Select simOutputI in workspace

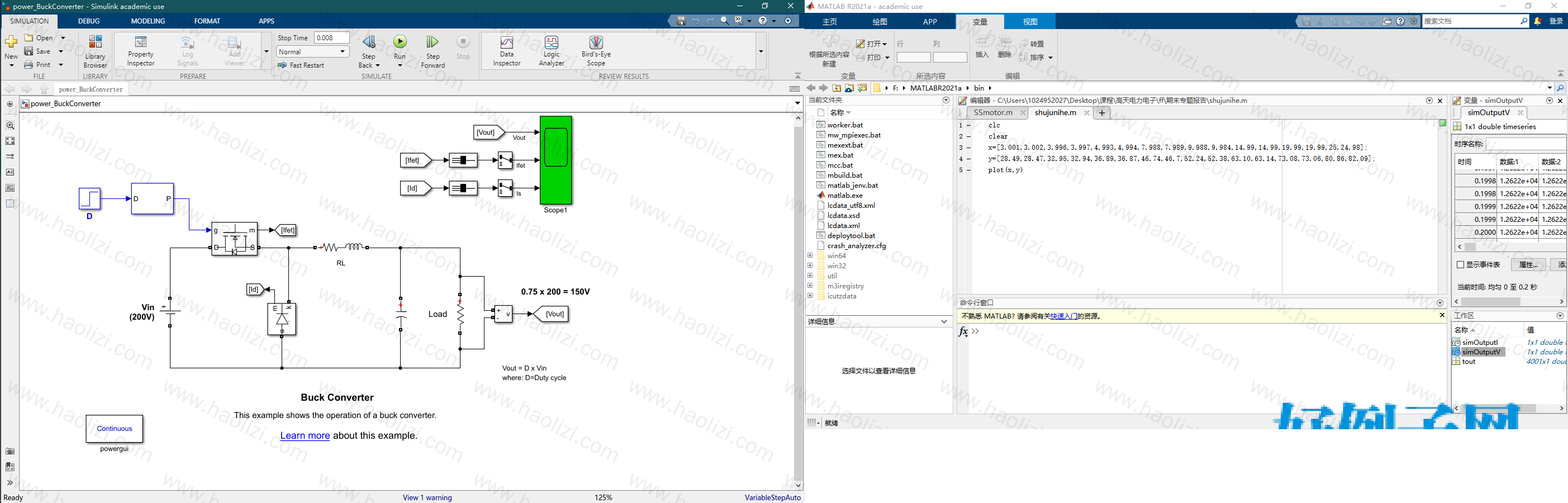coord(1480,342)
